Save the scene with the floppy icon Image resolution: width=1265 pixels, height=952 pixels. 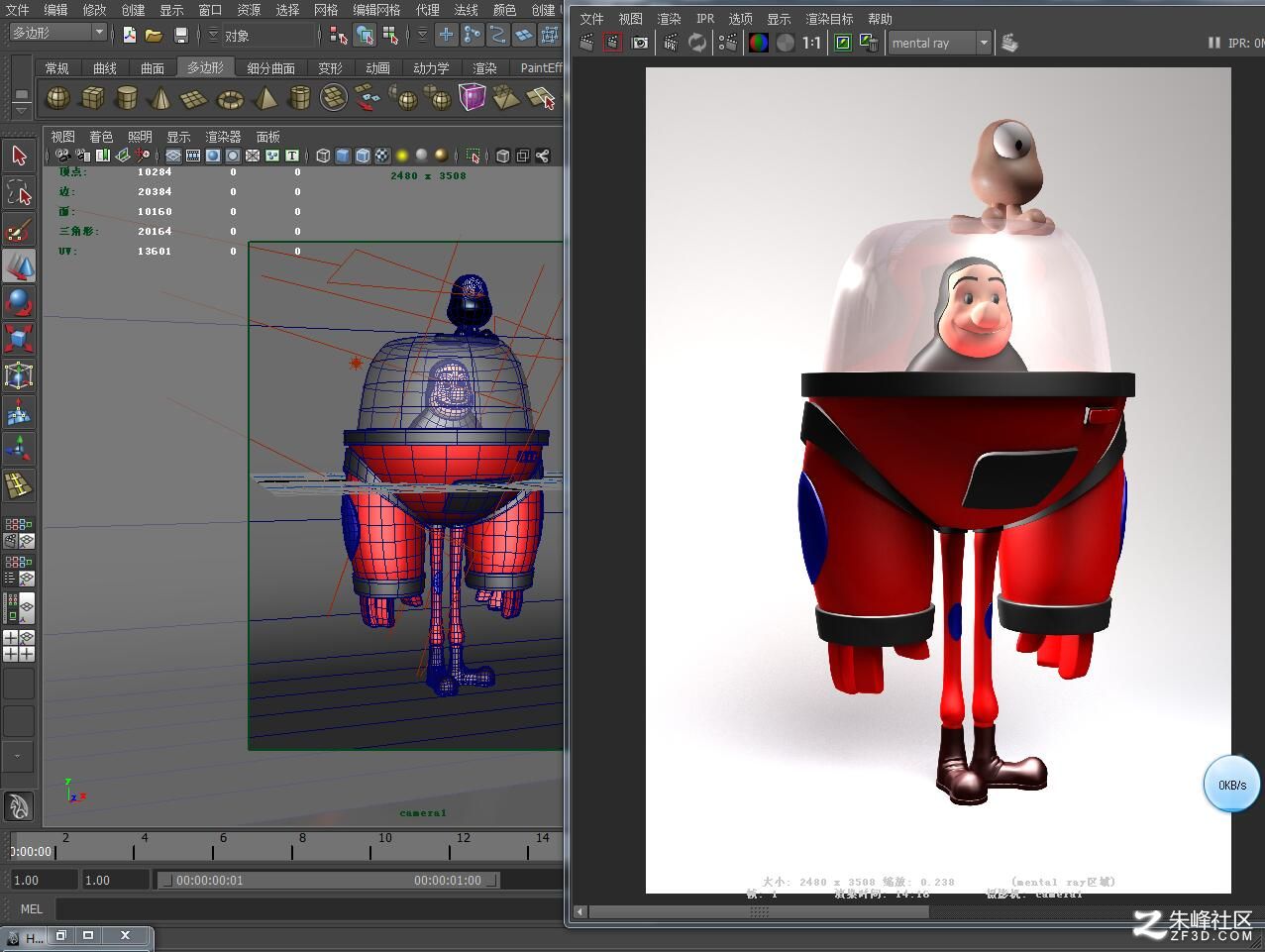[x=180, y=35]
